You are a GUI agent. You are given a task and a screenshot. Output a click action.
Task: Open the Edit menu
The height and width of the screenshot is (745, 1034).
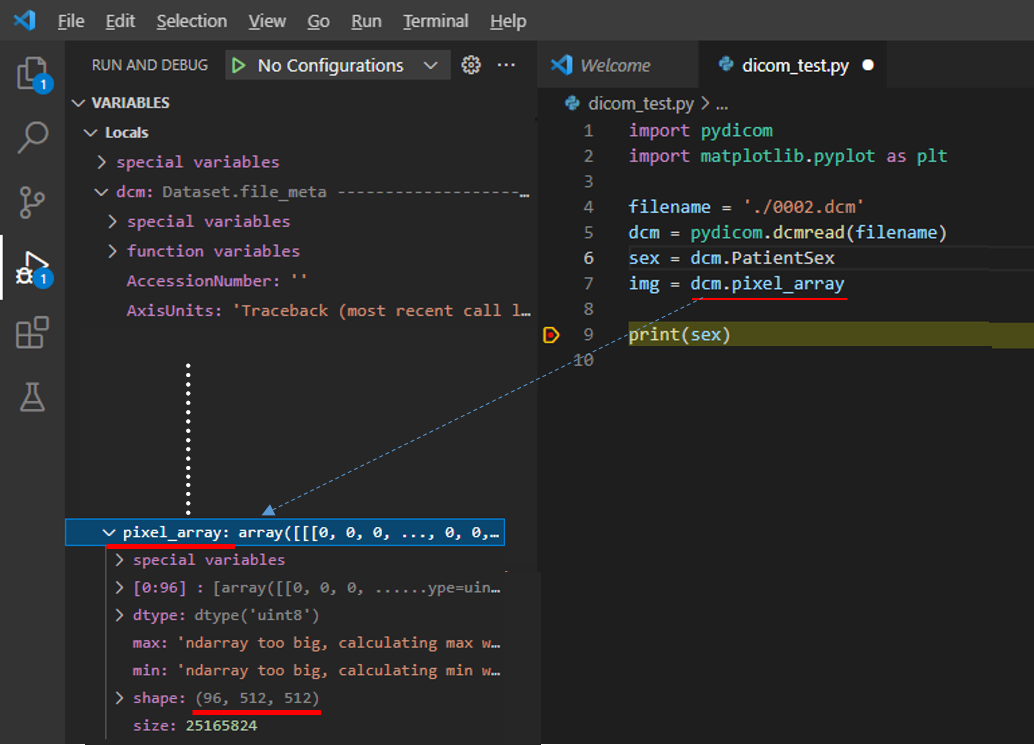(x=120, y=21)
